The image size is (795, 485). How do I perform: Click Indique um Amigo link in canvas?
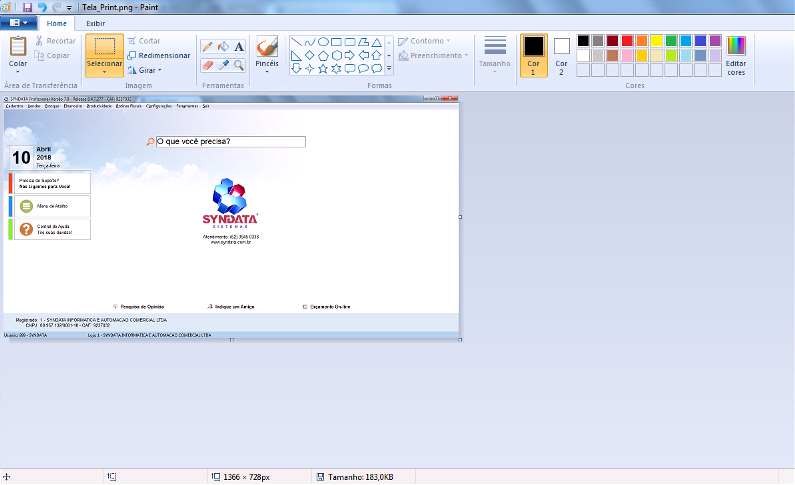coord(231,307)
